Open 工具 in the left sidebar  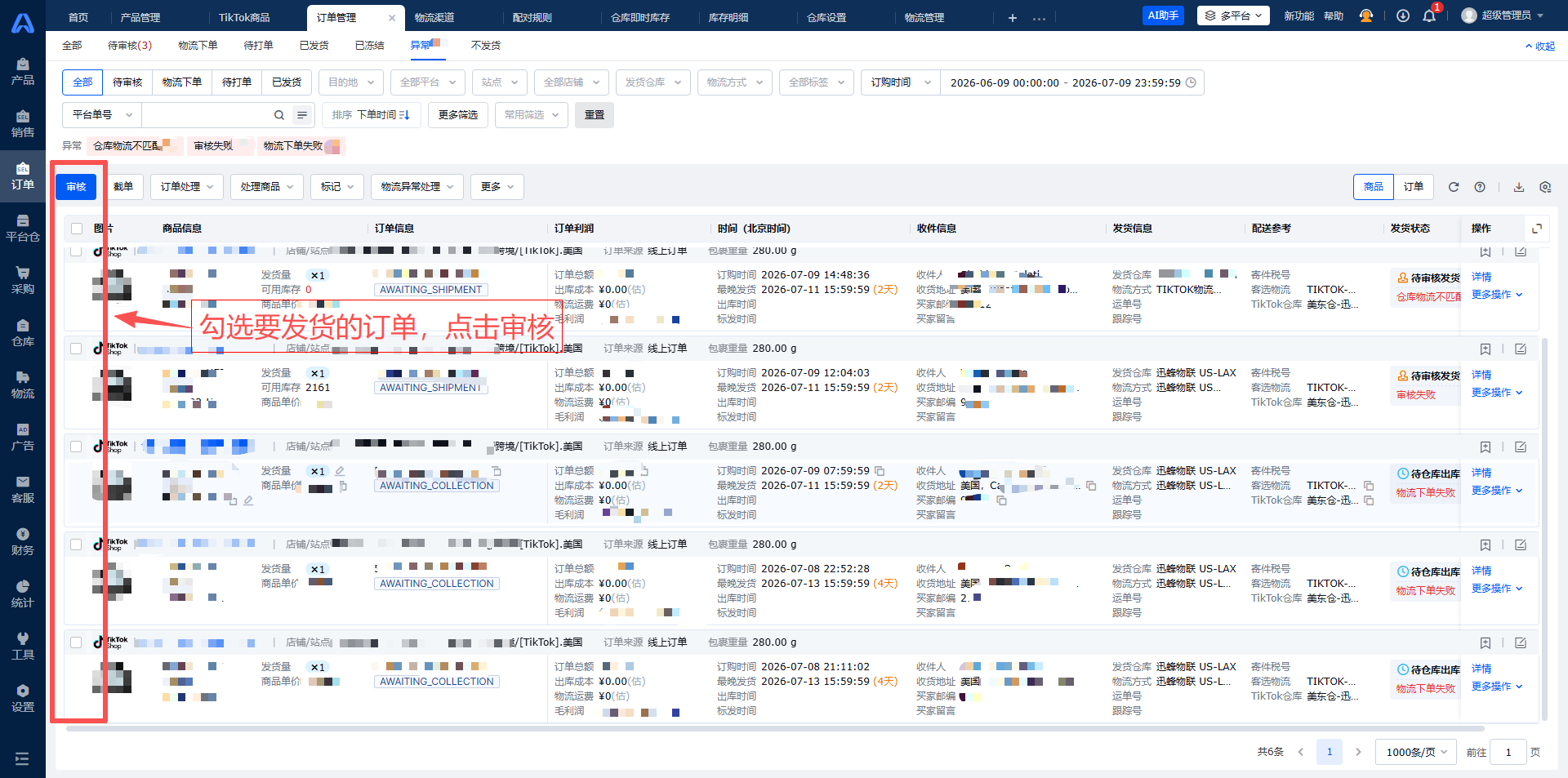[23, 647]
